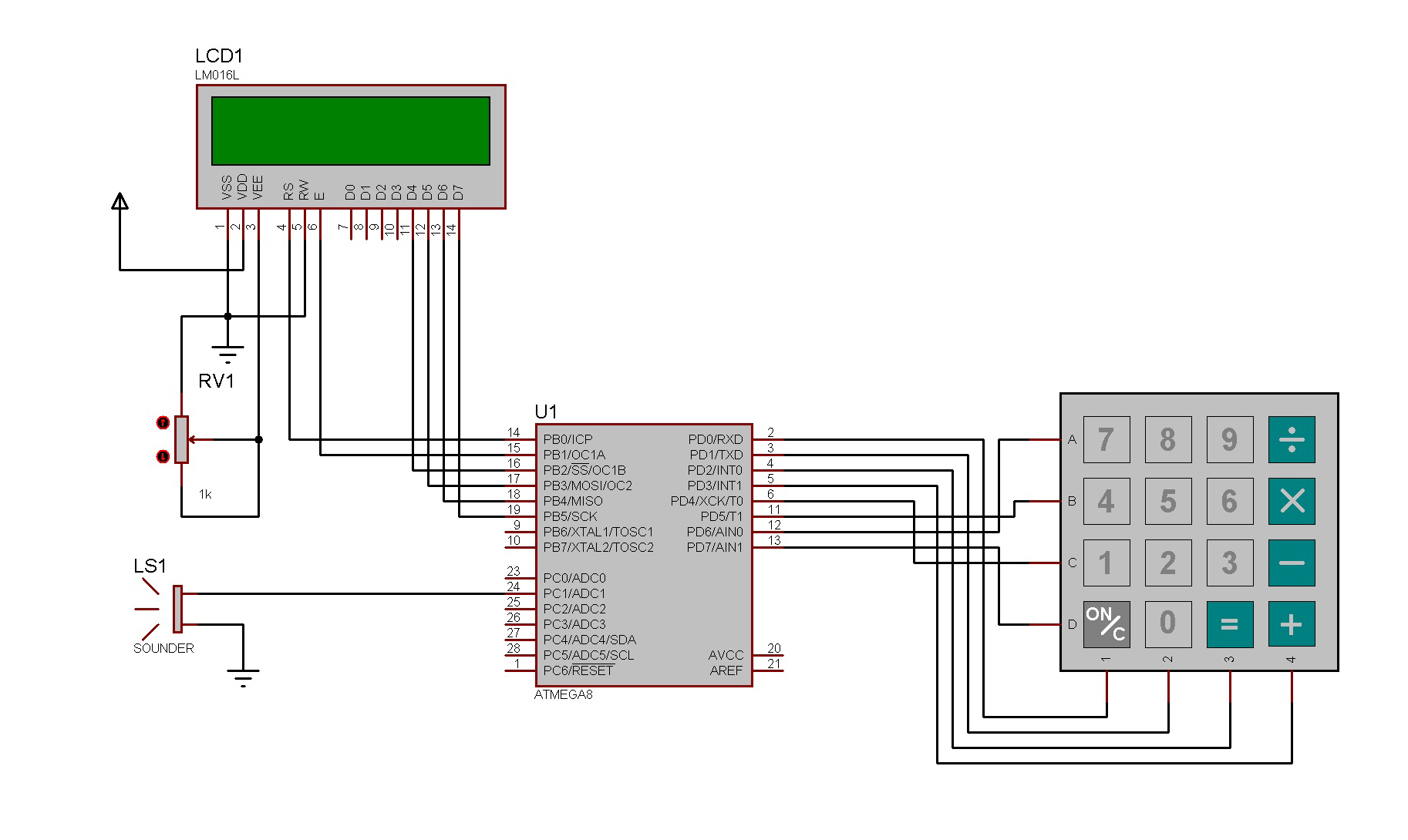Image resolution: width=1408 pixels, height=840 pixels.
Task: Click the PD7/AIN1 pin label
Action: click(715, 548)
